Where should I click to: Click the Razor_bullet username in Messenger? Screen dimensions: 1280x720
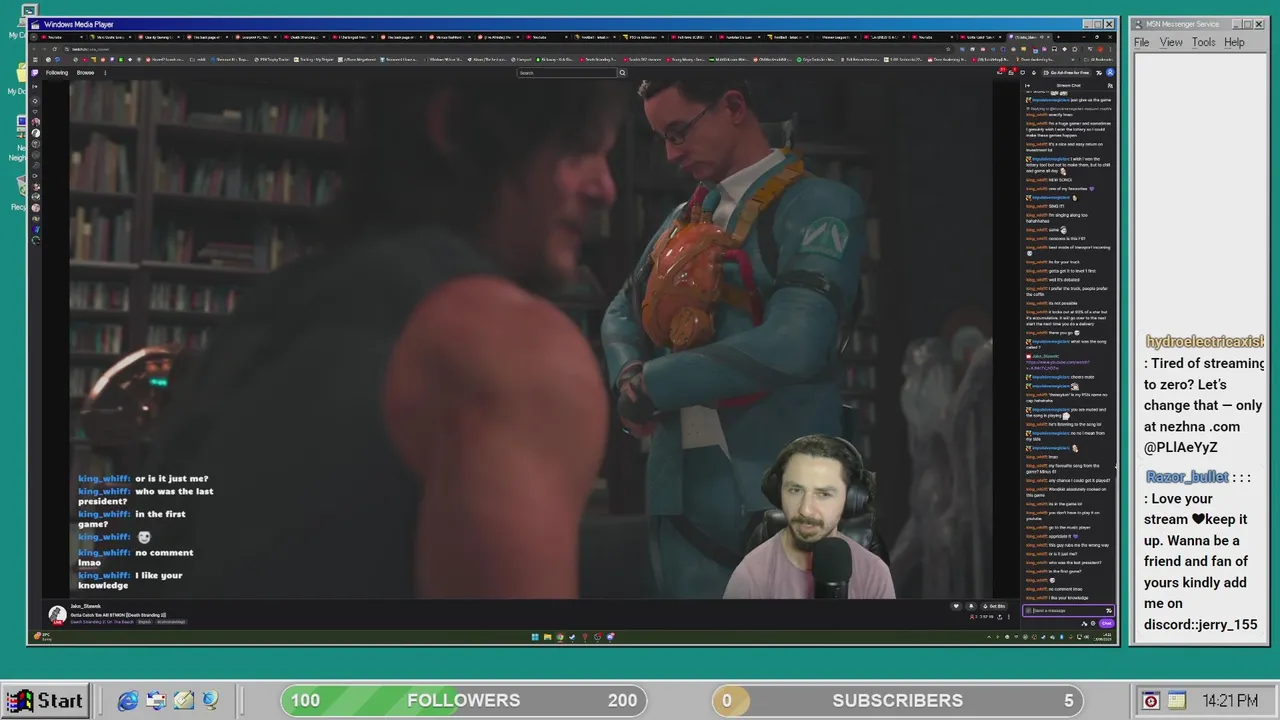coord(1187,477)
